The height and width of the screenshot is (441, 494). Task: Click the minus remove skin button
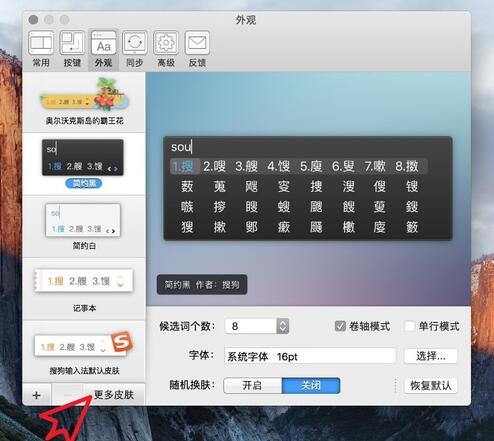pyautogui.click(x=68, y=395)
